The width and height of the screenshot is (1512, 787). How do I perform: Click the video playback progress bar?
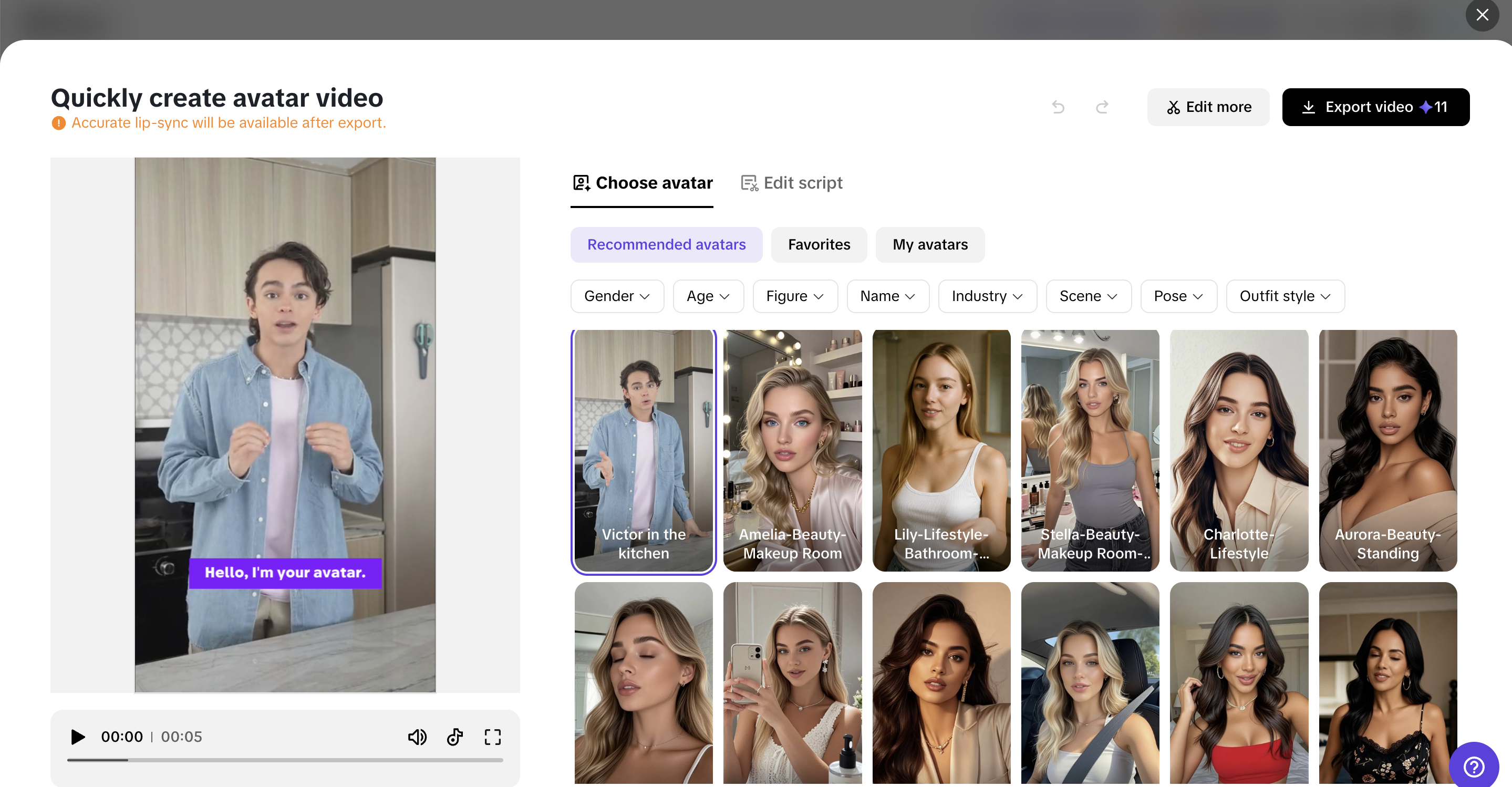(x=285, y=760)
